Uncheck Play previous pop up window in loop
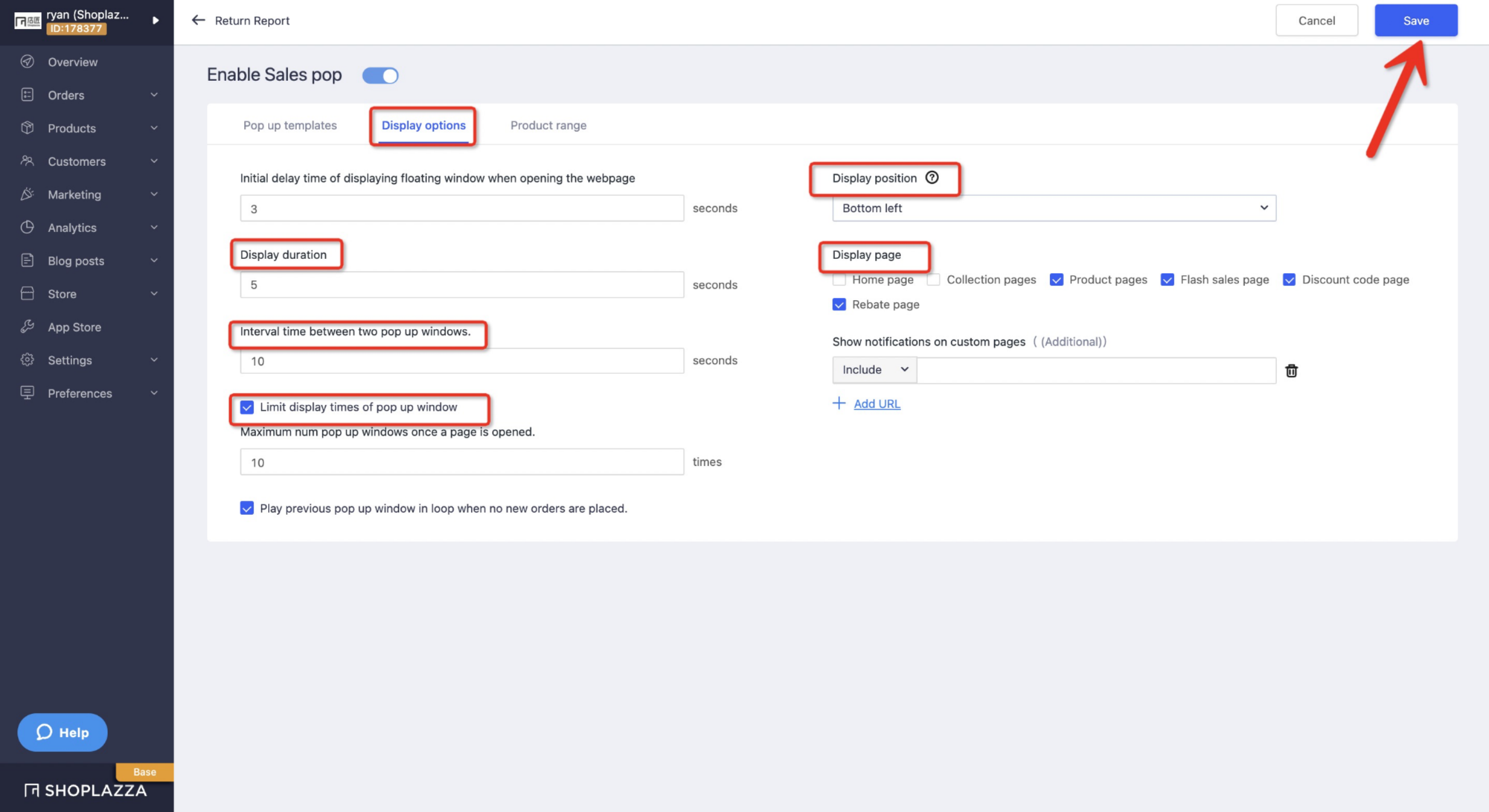The width and height of the screenshot is (1489, 812). click(x=247, y=508)
